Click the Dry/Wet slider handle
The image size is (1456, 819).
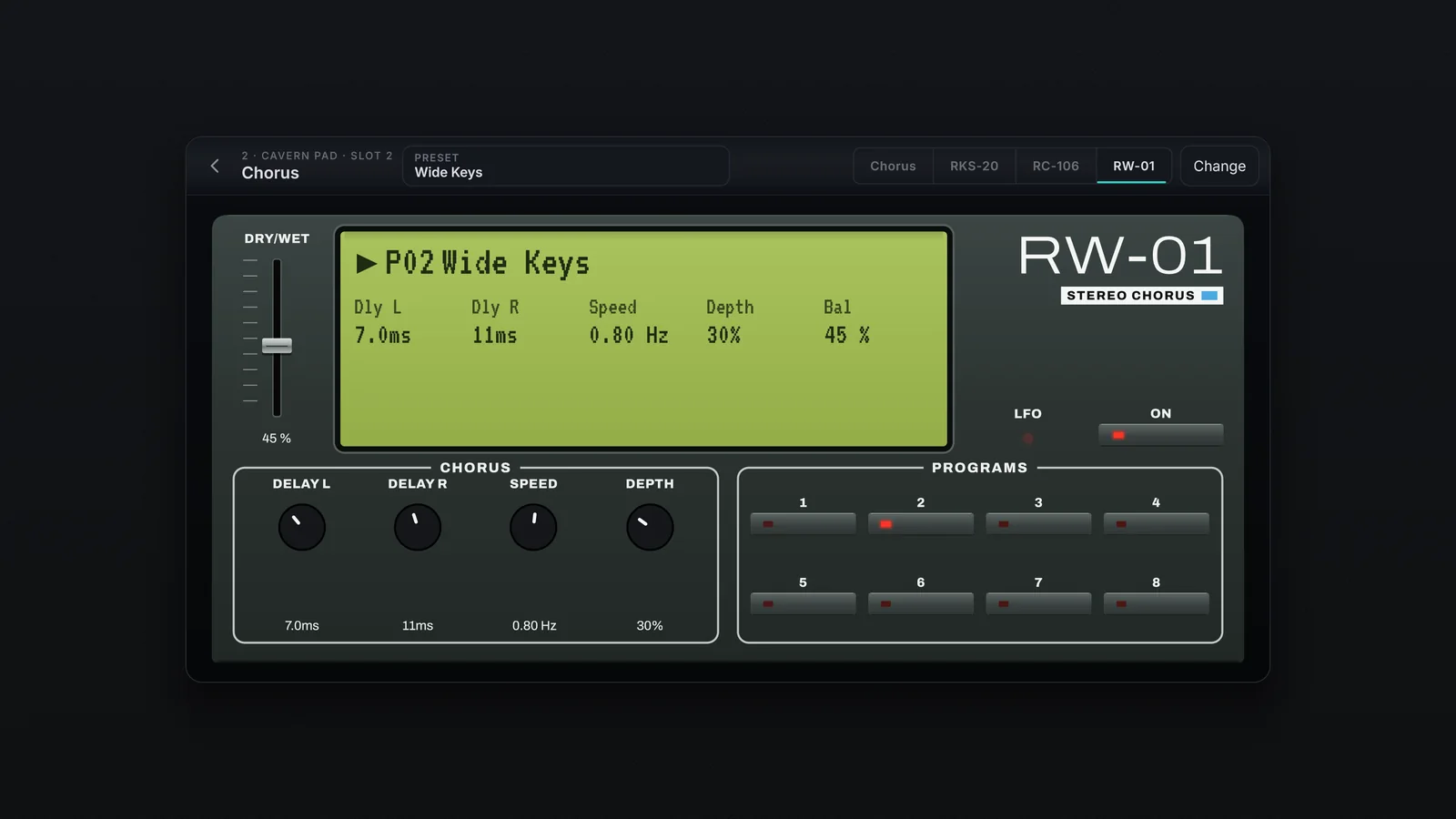(x=277, y=346)
